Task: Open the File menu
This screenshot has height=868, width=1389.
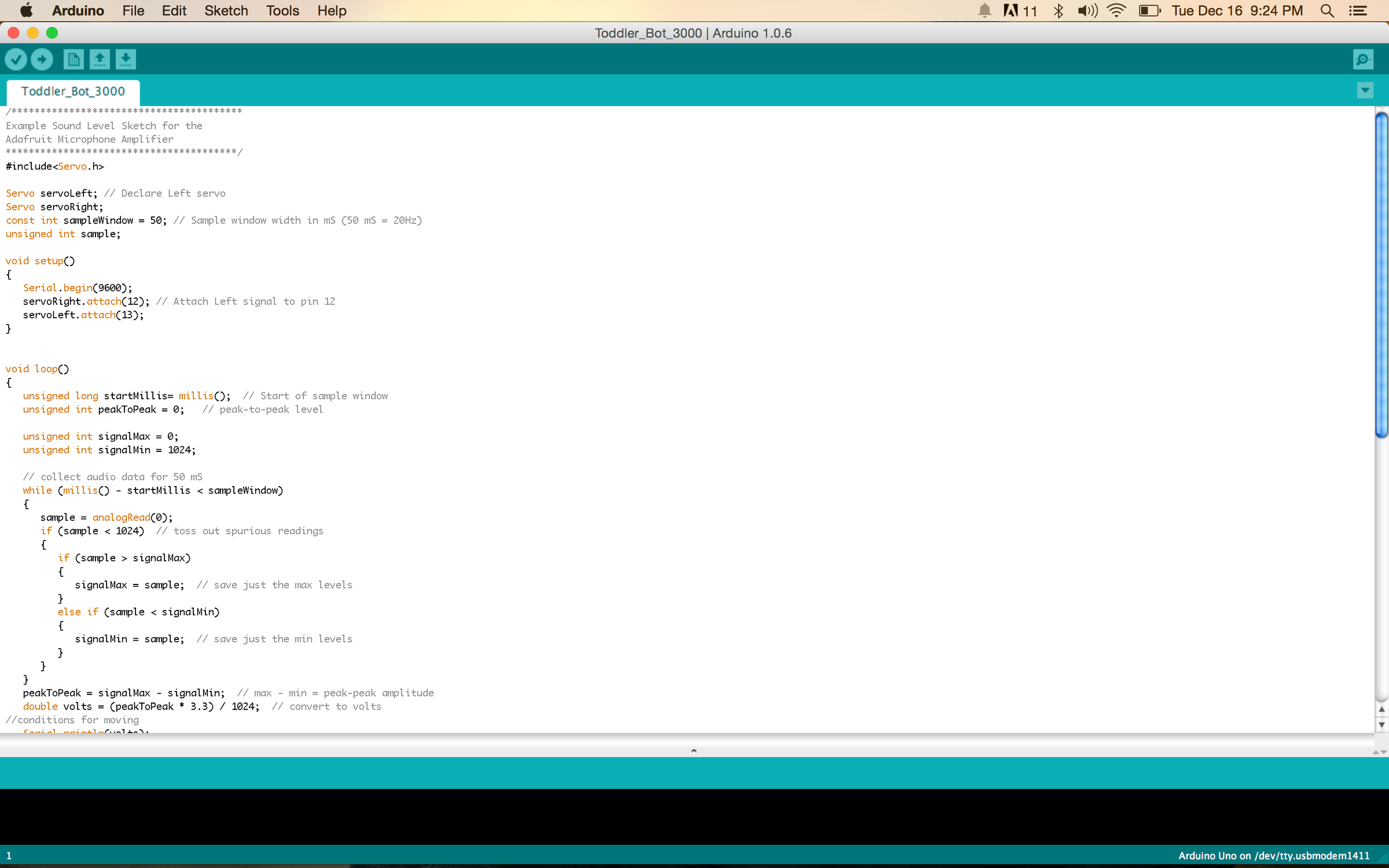Action: pyautogui.click(x=133, y=11)
